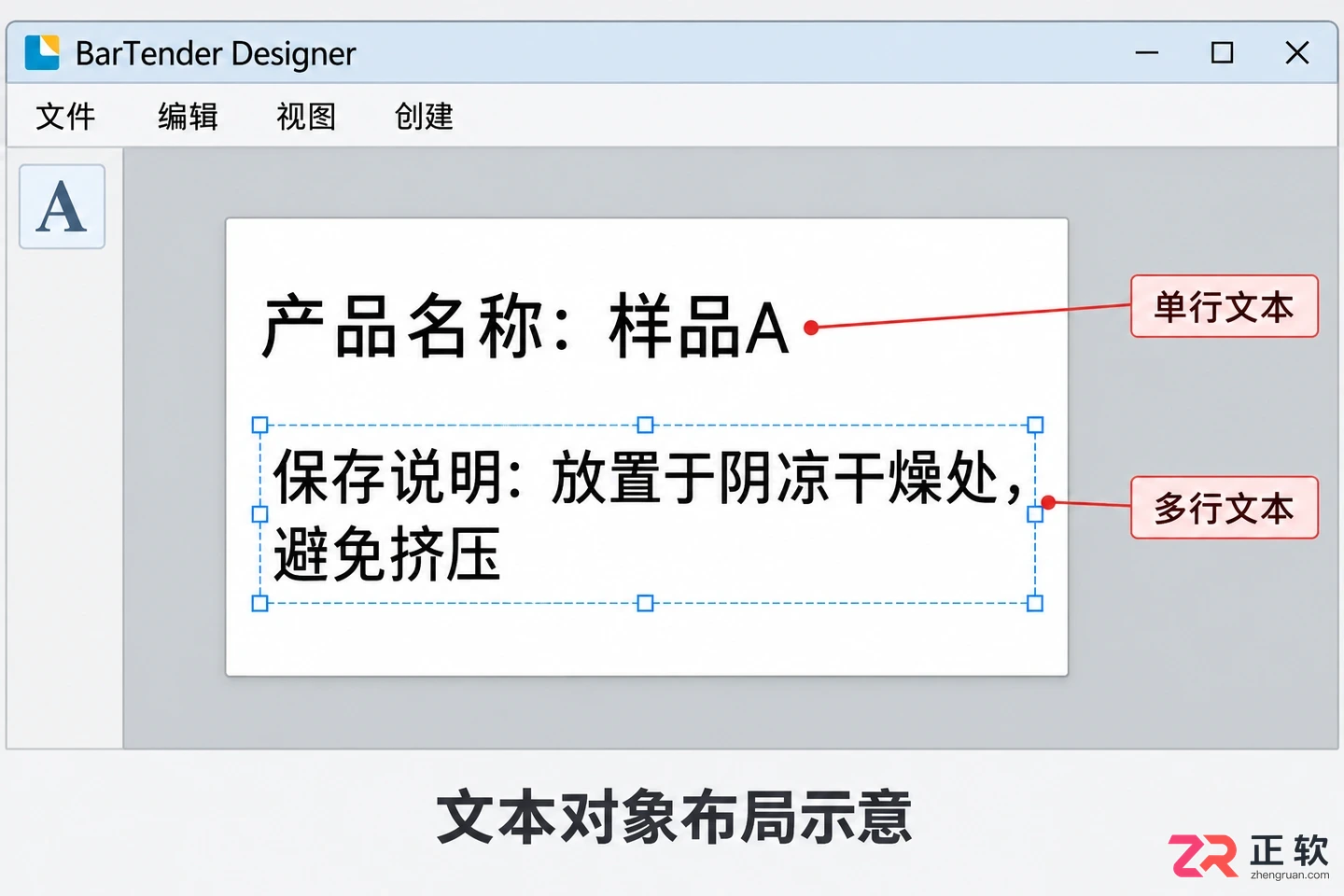Select the 保存说明 multi-line text object
Screen dimensions: 1344x896
tap(648, 514)
